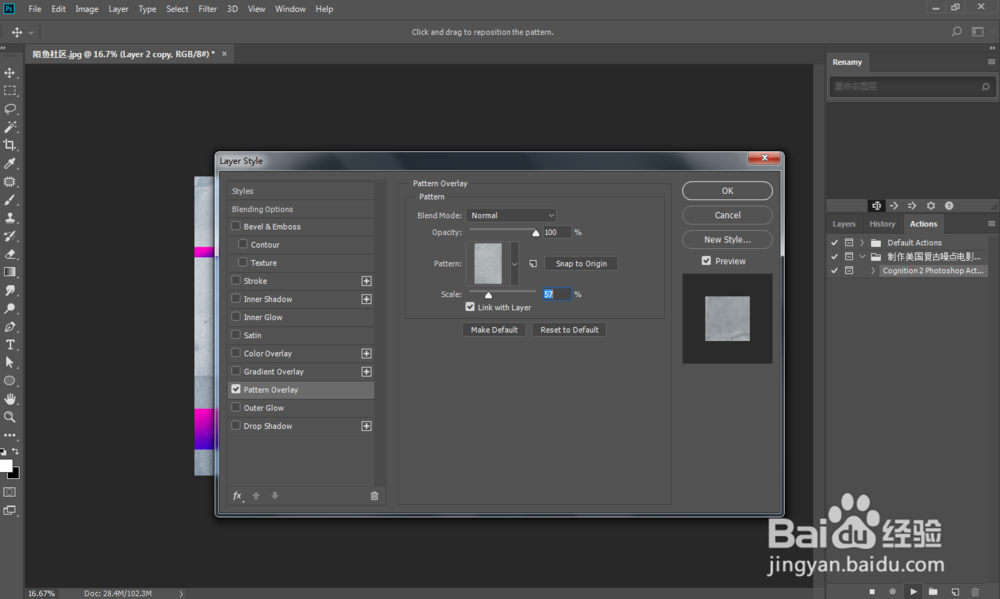This screenshot has width=1000, height=599.
Task: Expand the Default Actions folder
Action: (x=862, y=242)
